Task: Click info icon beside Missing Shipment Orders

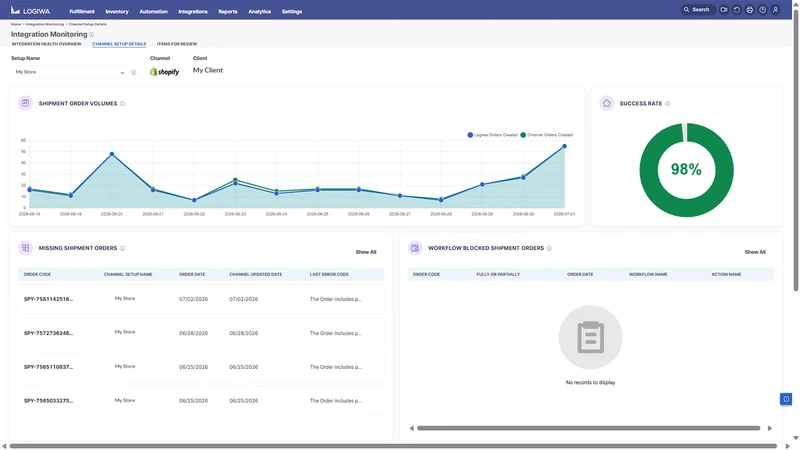Action: 122,248
